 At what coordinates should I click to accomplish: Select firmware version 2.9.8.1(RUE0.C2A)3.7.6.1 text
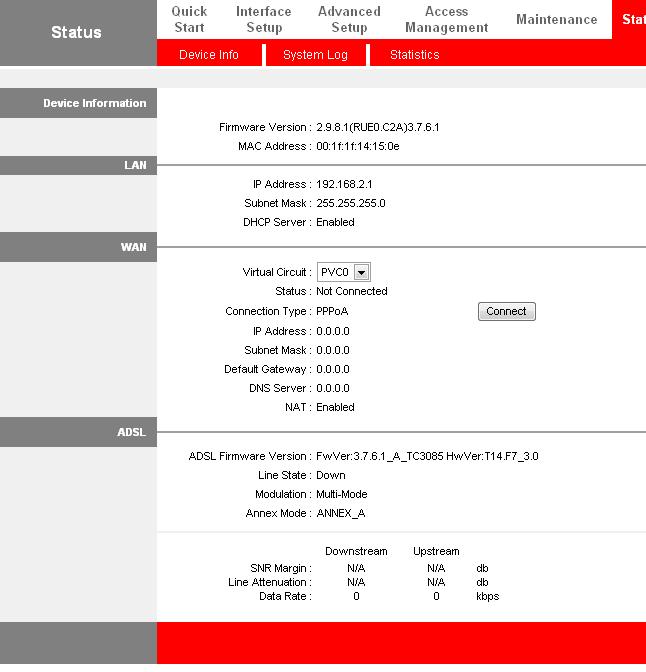[x=378, y=127]
